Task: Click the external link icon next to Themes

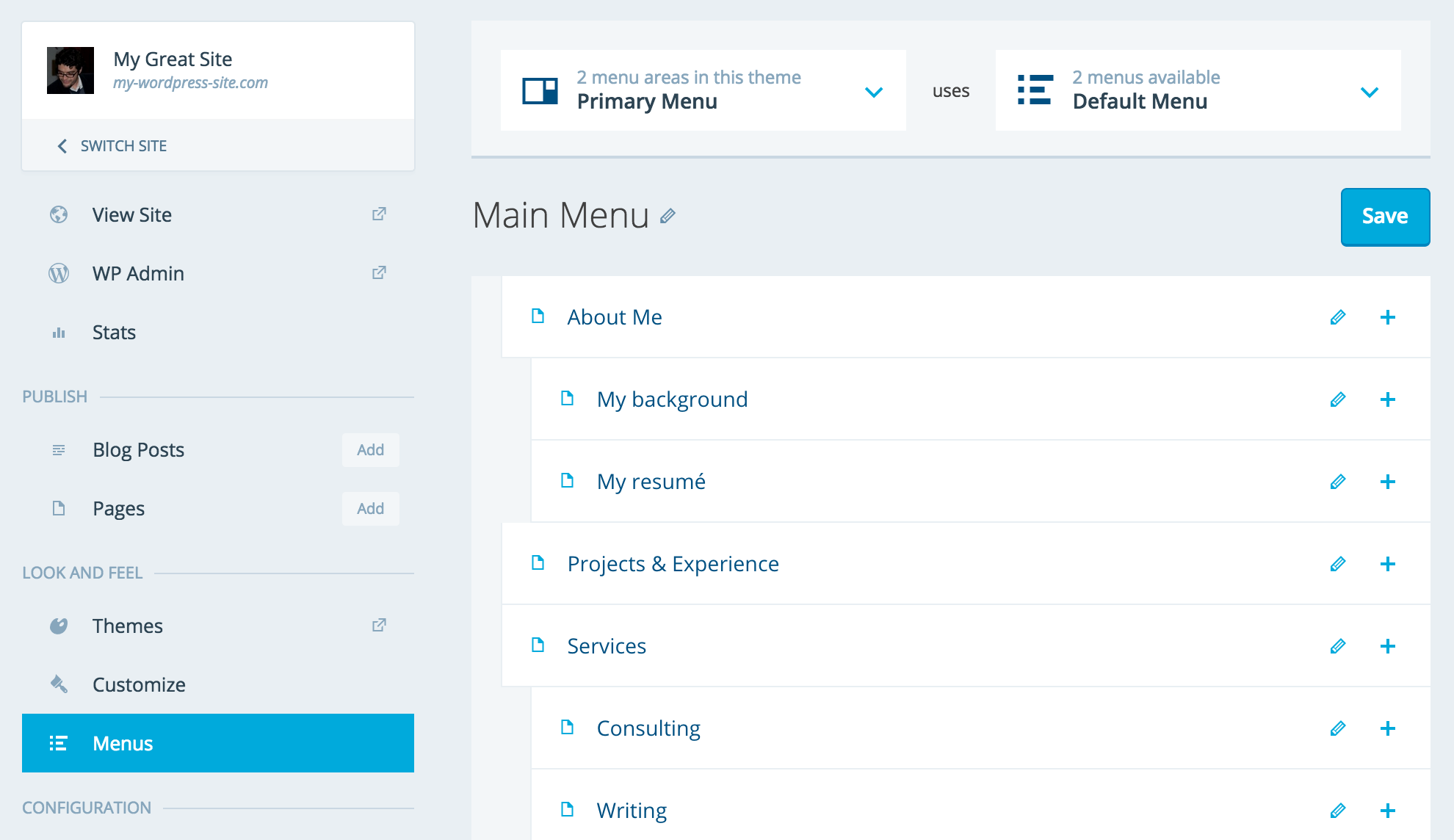Action: [379, 626]
